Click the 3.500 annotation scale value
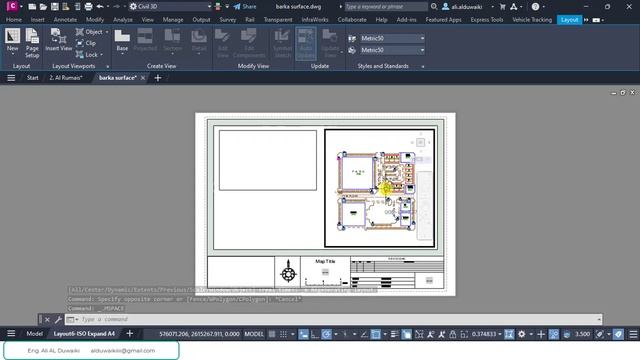The height and width of the screenshot is (360, 640). pos(582,334)
